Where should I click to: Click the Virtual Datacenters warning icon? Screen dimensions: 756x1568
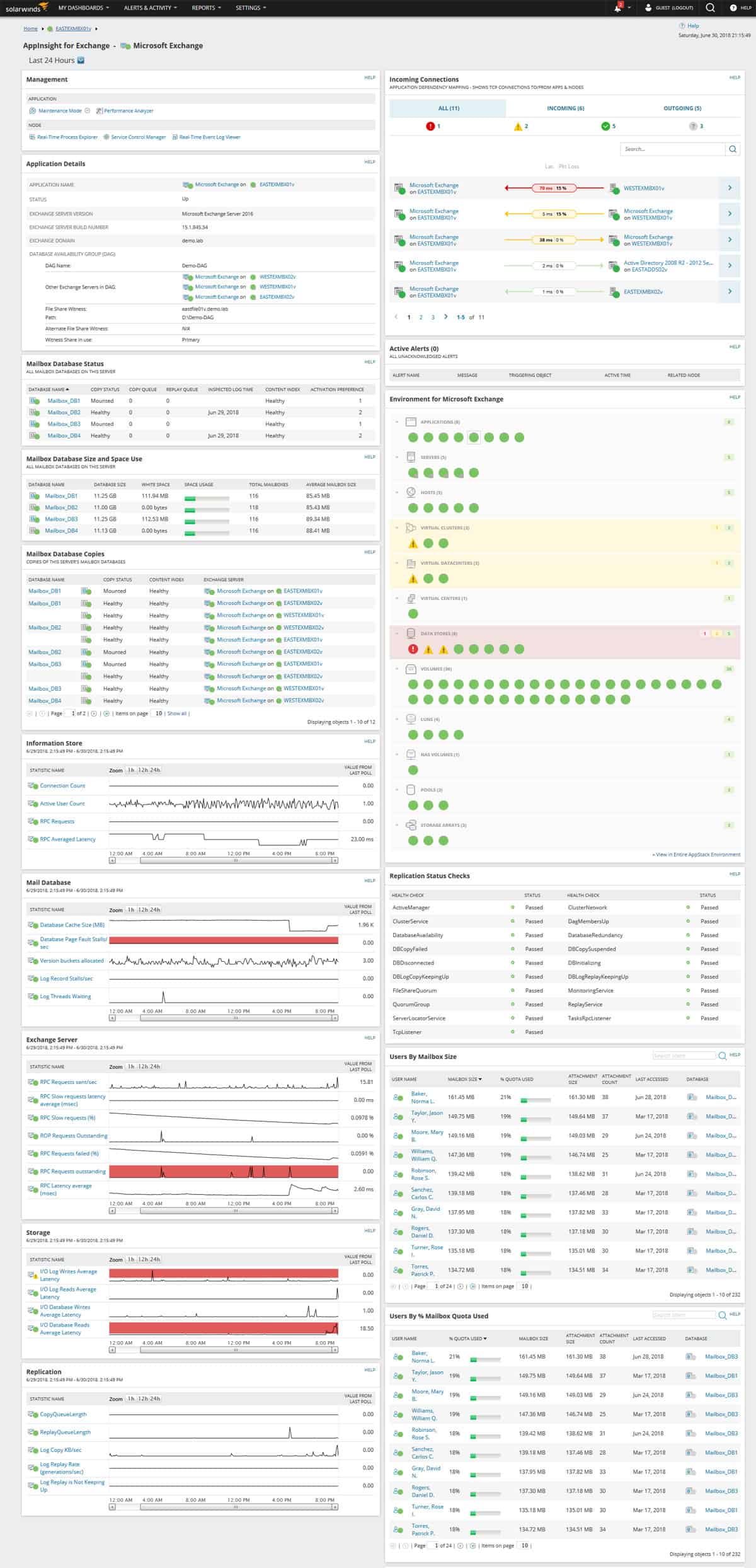pyautogui.click(x=413, y=579)
